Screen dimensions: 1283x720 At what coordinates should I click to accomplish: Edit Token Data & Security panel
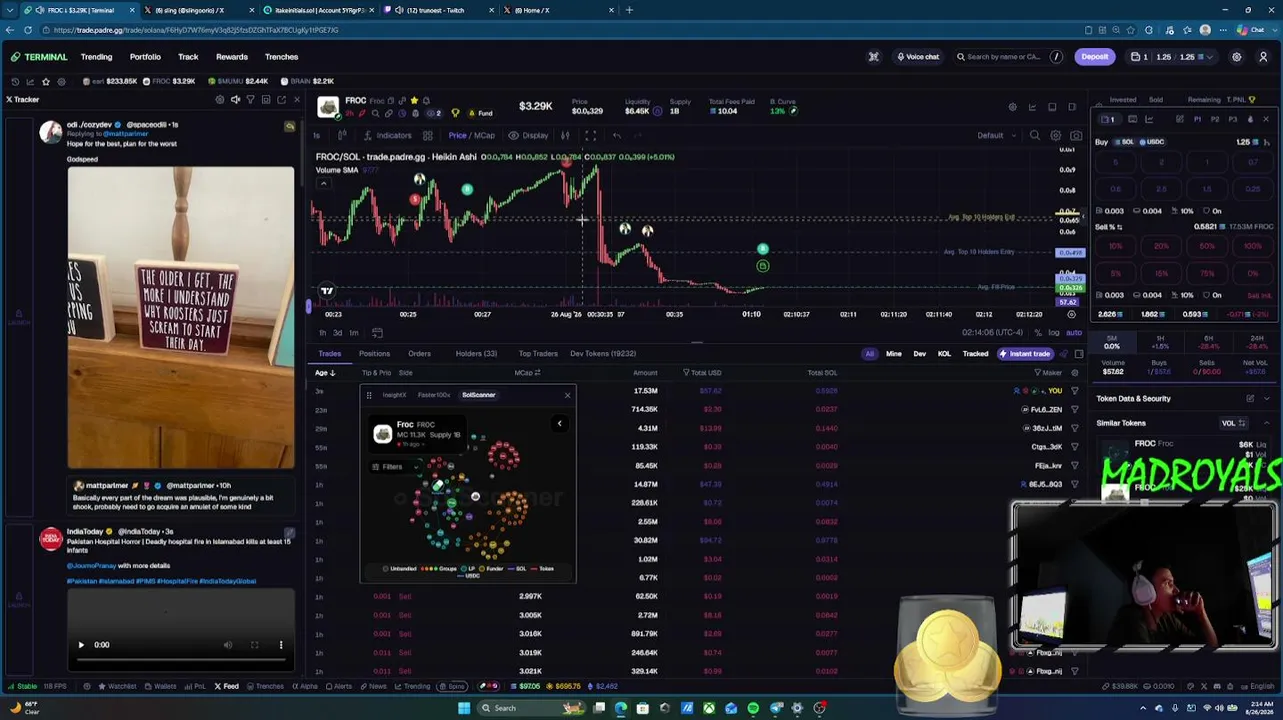[x=1250, y=399]
